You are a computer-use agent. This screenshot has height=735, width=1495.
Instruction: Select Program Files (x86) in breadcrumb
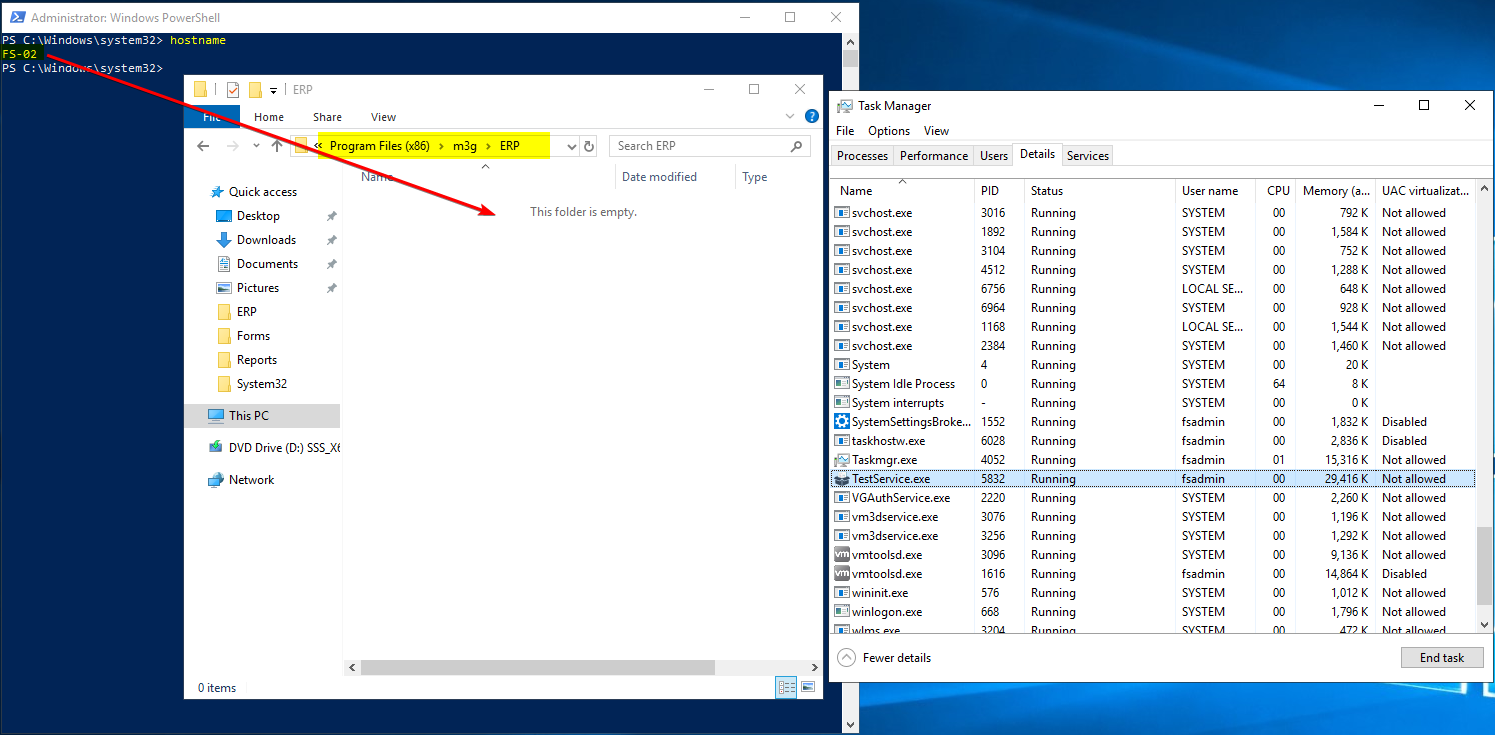pyautogui.click(x=380, y=146)
